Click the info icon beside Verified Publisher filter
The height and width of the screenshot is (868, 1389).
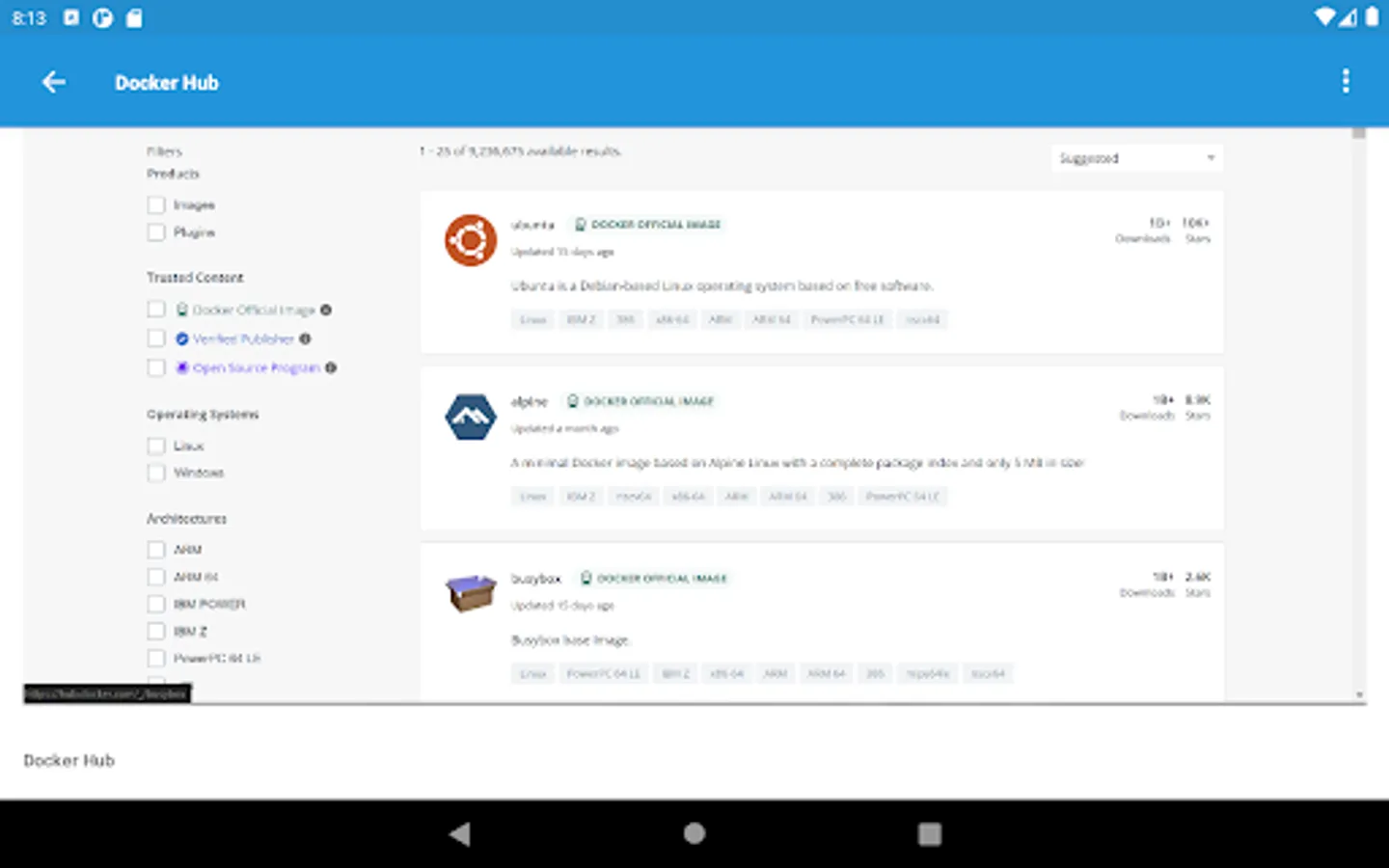pos(305,339)
